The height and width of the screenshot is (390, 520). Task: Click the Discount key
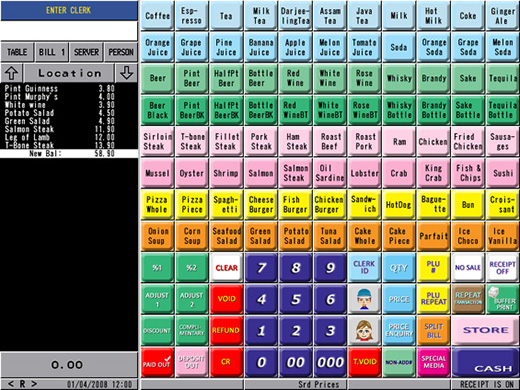click(157, 330)
